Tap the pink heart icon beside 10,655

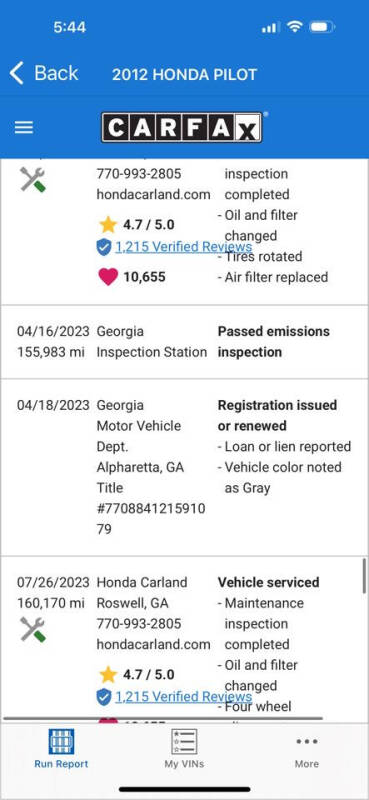(108, 277)
